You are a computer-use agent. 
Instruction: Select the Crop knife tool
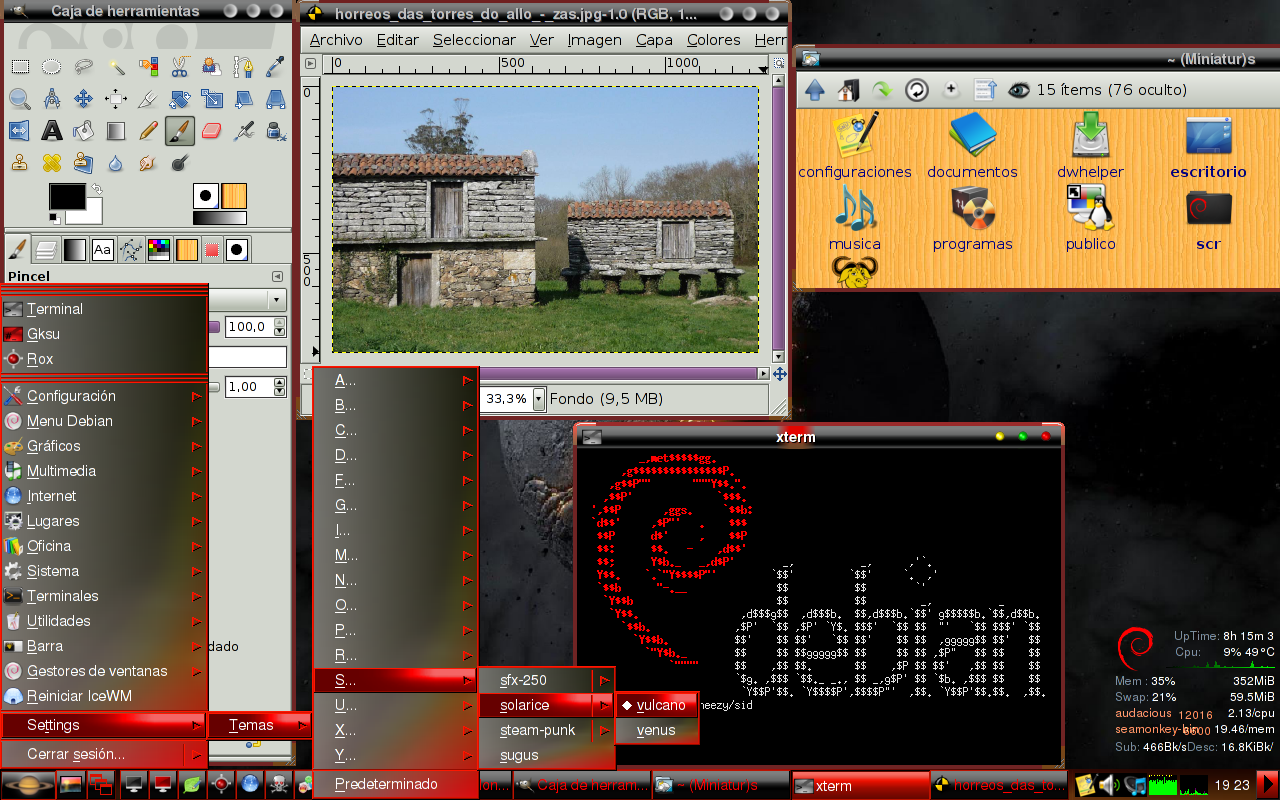pyautogui.click(x=148, y=99)
